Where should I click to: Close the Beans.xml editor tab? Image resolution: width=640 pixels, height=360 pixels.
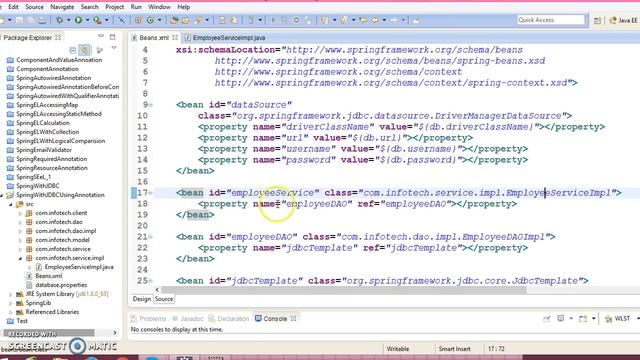[175, 38]
